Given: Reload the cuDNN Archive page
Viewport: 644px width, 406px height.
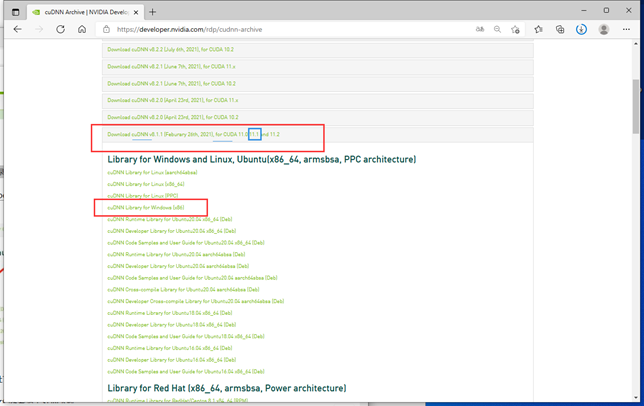Looking at the screenshot, I should pyautogui.click(x=60, y=29).
